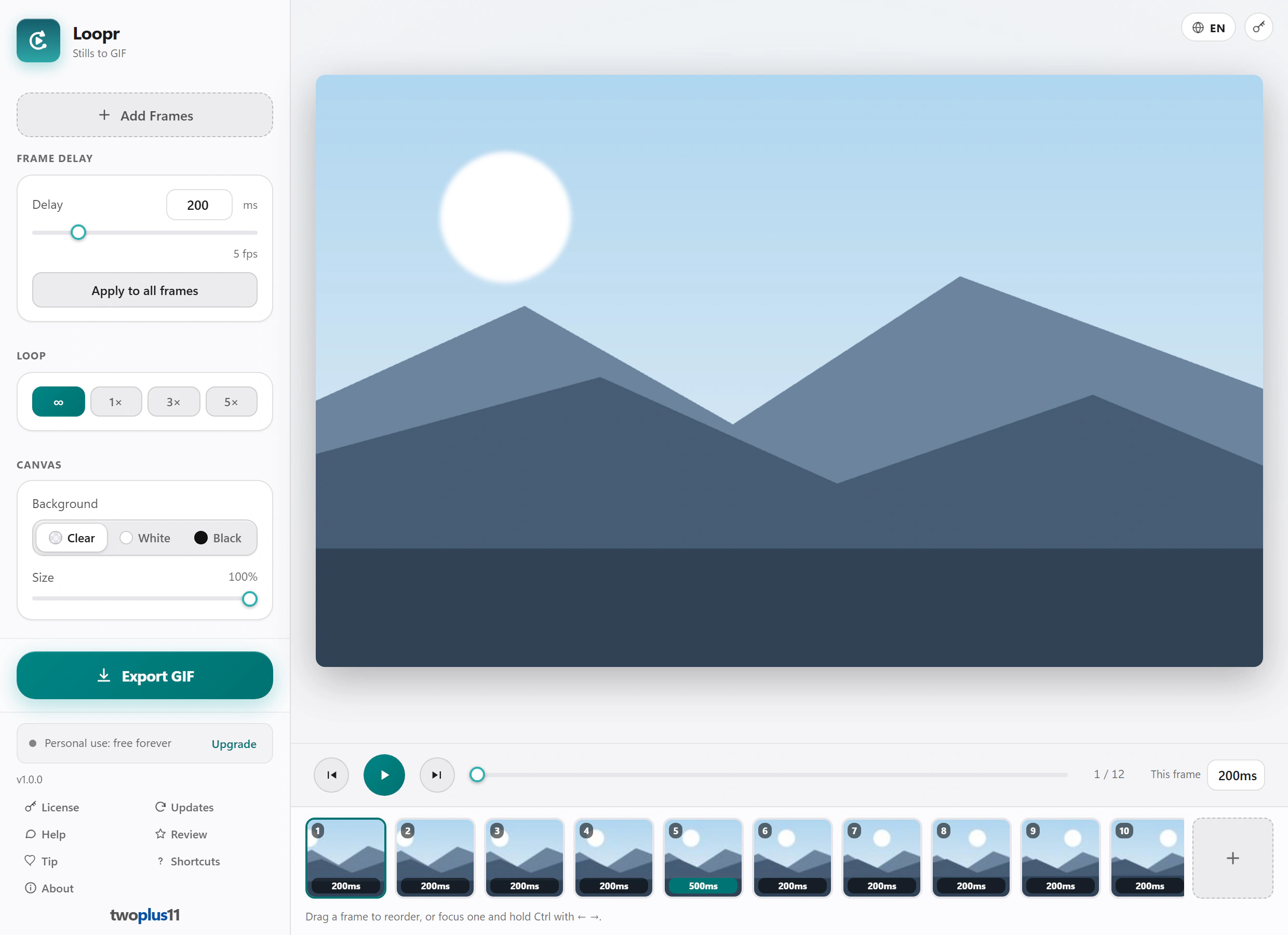This screenshot has height=935, width=1288.
Task: Click Apply to all frames
Action: pyautogui.click(x=145, y=290)
